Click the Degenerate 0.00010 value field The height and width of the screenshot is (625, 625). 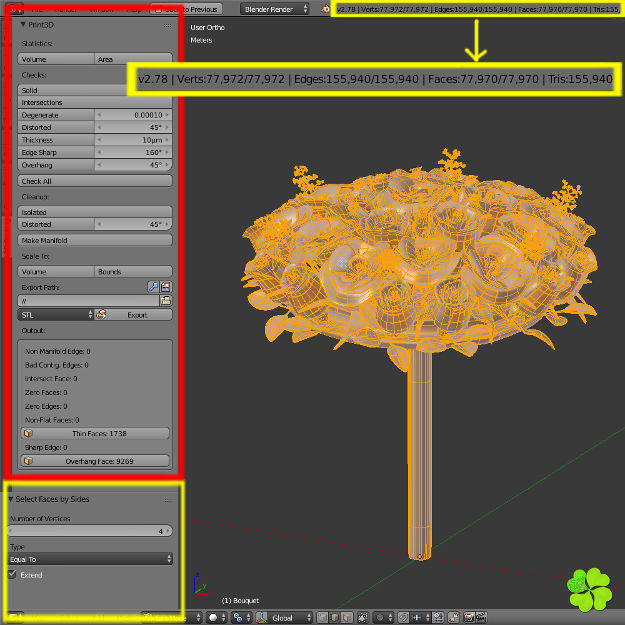click(x=134, y=115)
